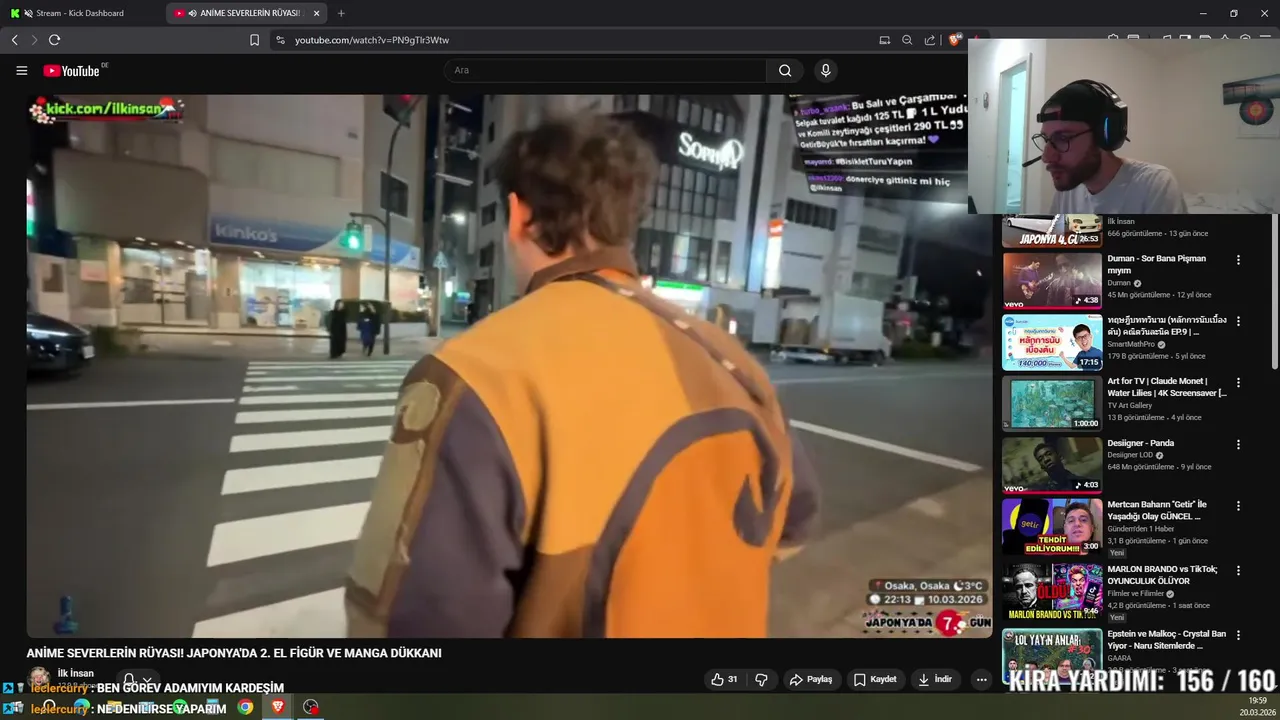
Task: Close the ANİME SEVERLERİN RÜYASI tab
Action: click(x=317, y=13)
